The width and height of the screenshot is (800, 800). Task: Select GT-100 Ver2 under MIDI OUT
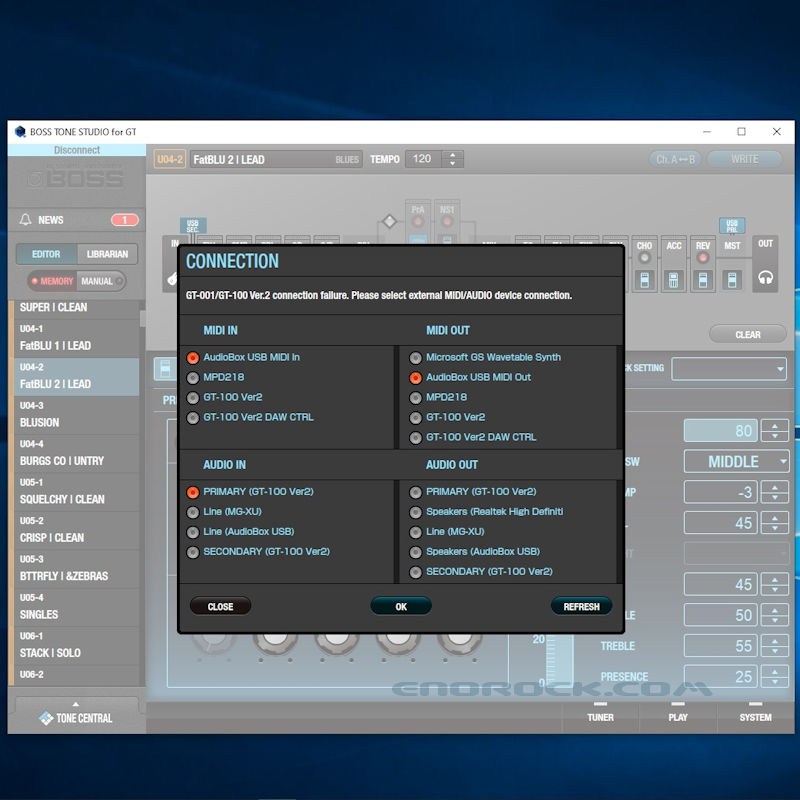click(415, 417)
